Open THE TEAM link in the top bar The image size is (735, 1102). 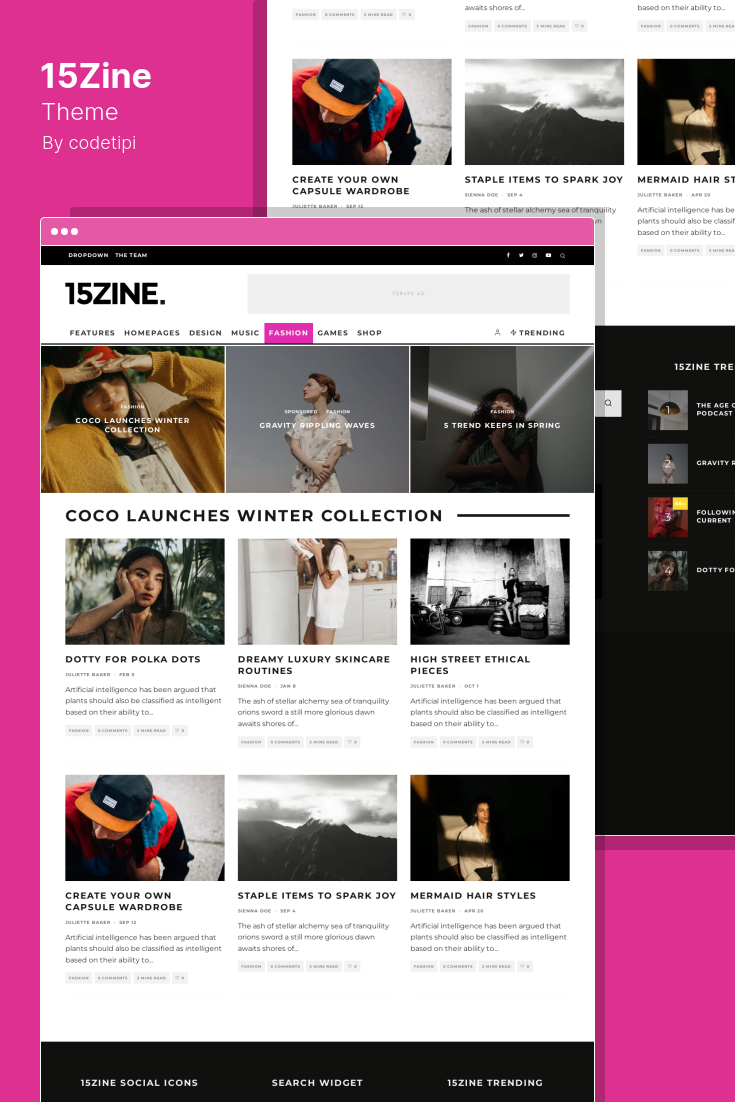pos(131,255)
